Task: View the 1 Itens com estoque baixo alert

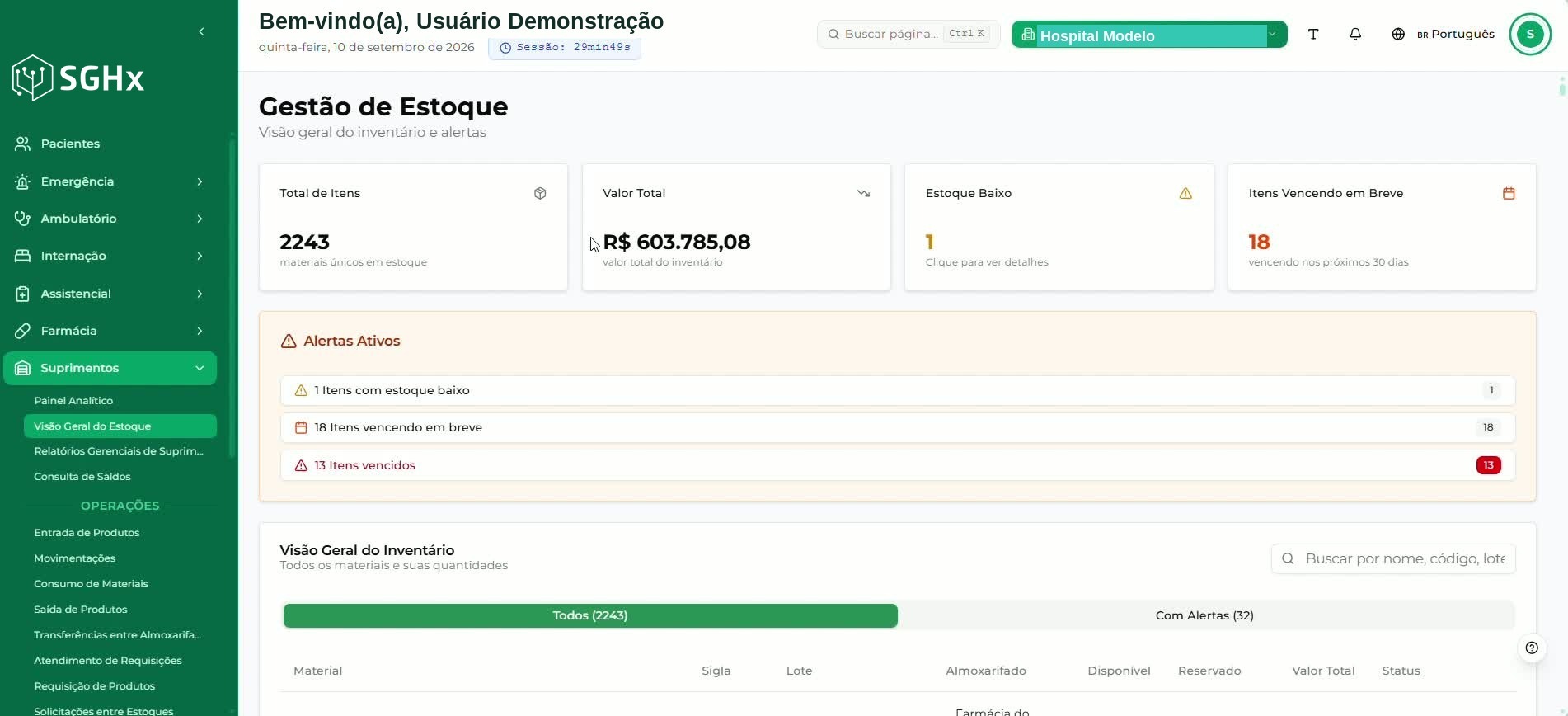Action: 897,390
